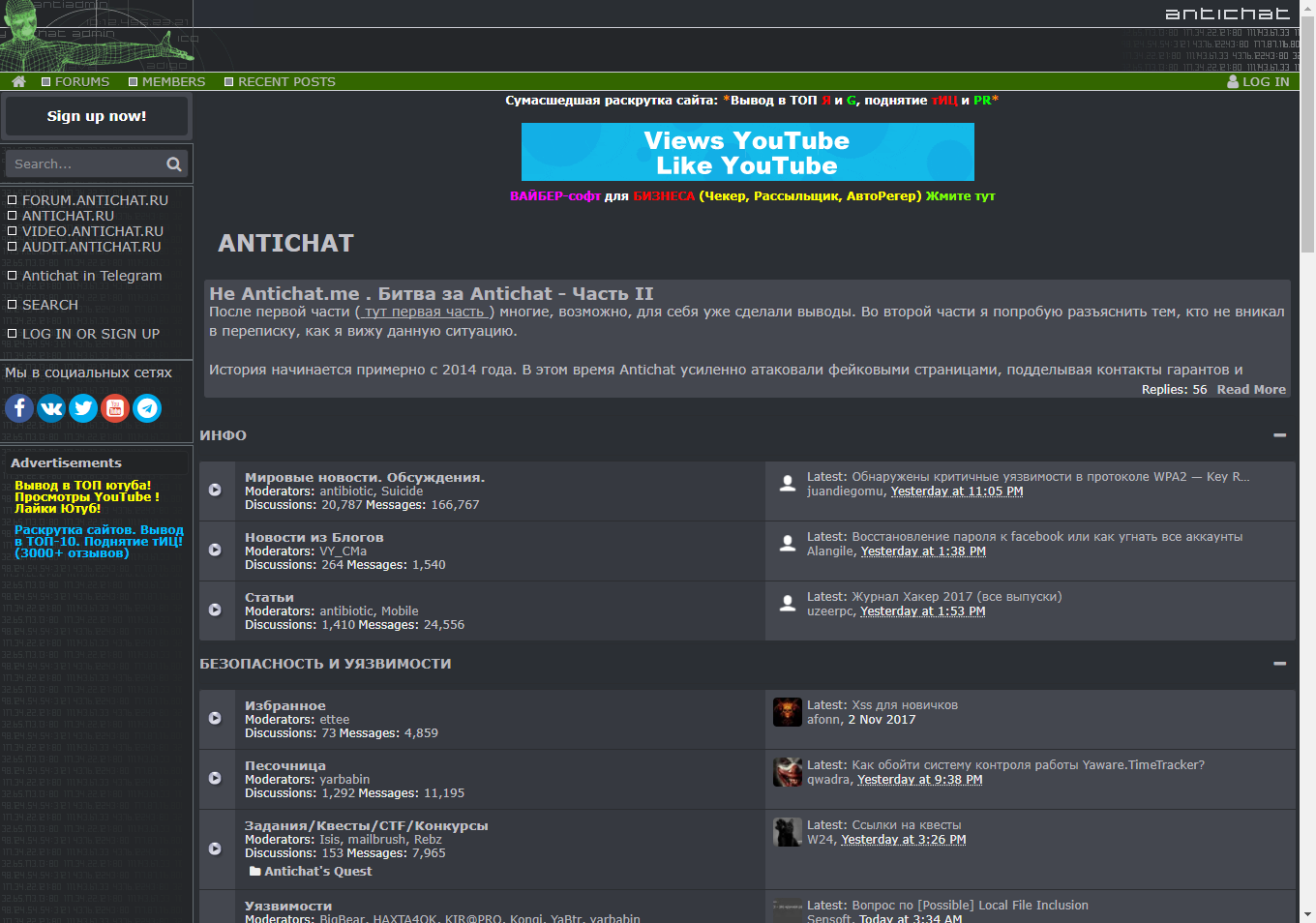Click Read More on the featured thread

point(1251,390)
